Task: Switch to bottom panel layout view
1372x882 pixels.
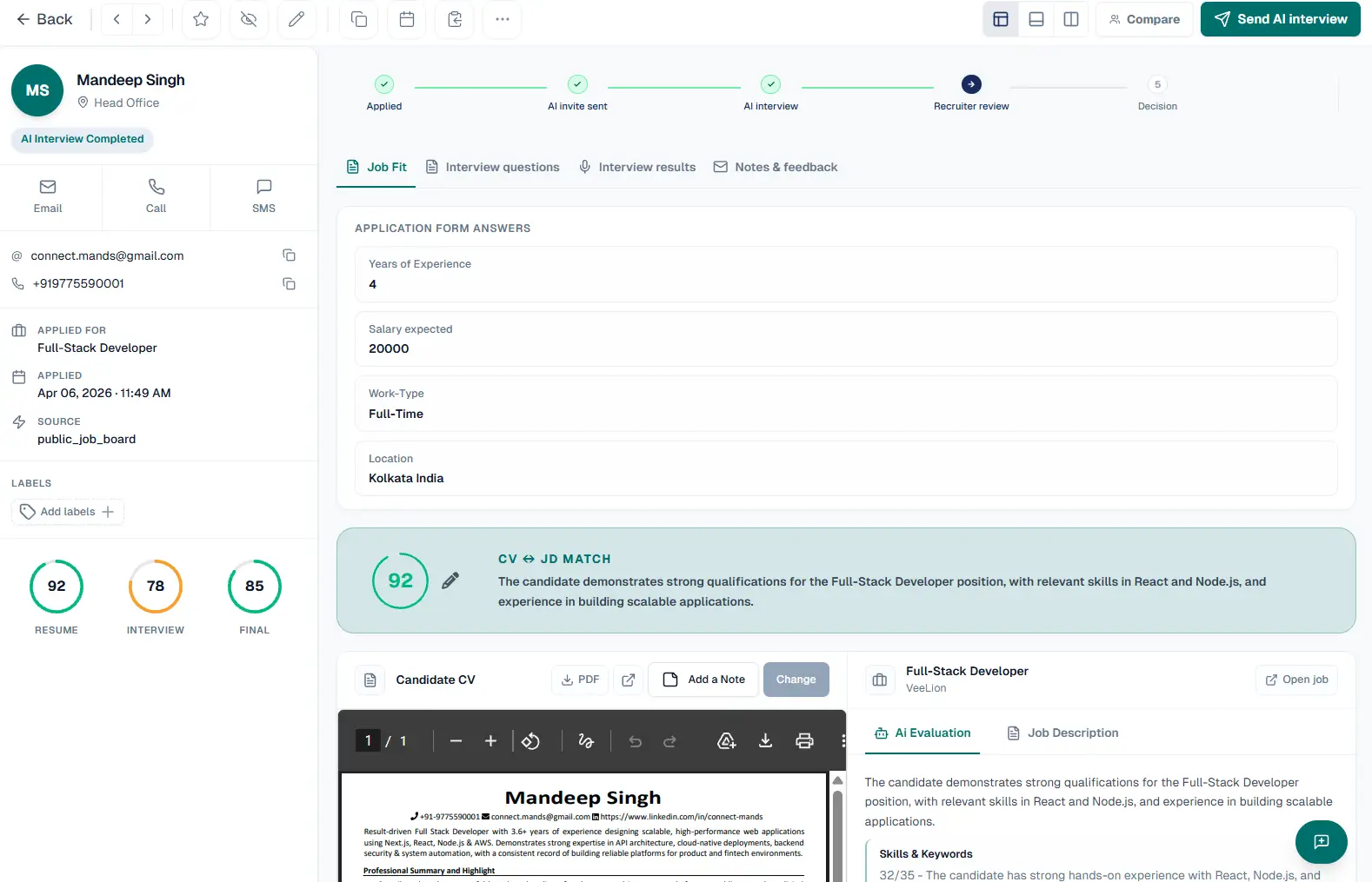Action: click(1036, 19)
